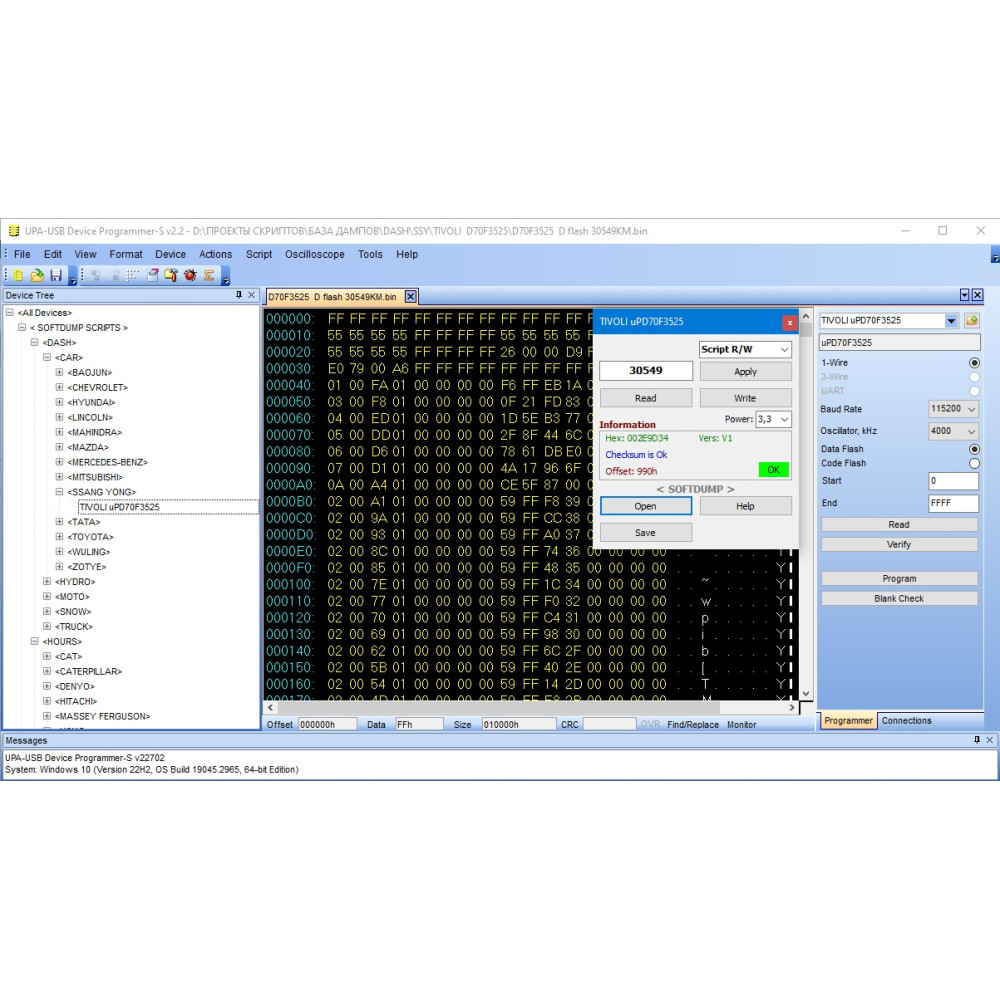The image size is (1000, 1000).
Task: Click the folder with hammer tools icon
Action: (171, 276)
